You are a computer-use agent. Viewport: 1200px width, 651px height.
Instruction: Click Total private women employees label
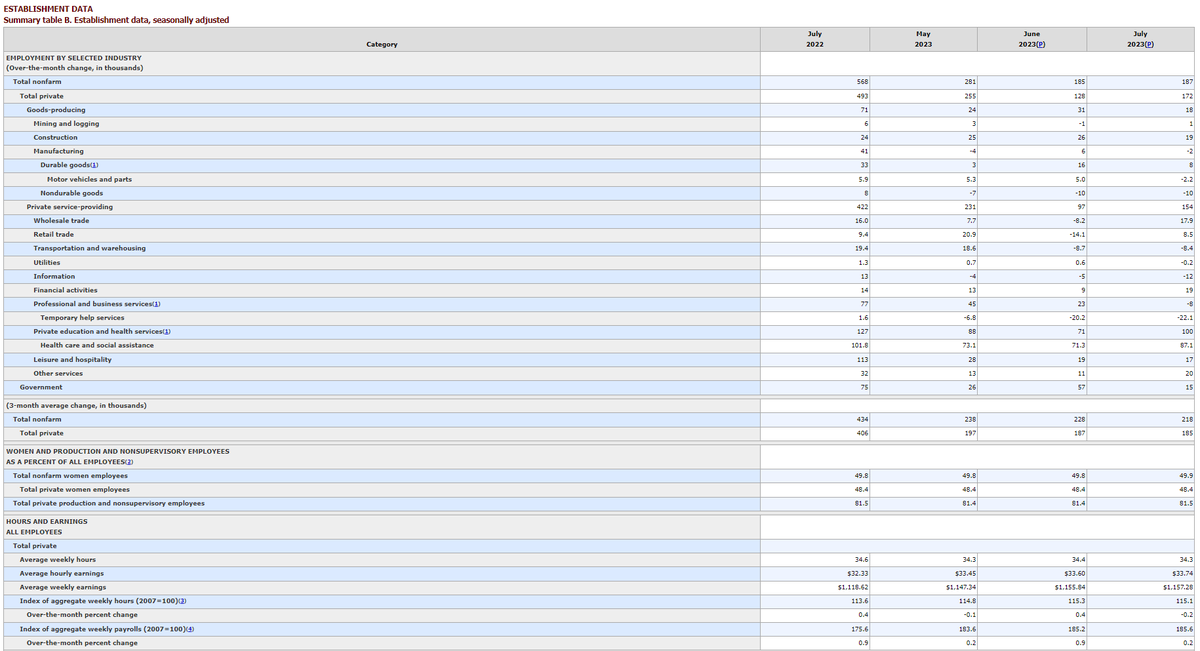tap(74, 490)
